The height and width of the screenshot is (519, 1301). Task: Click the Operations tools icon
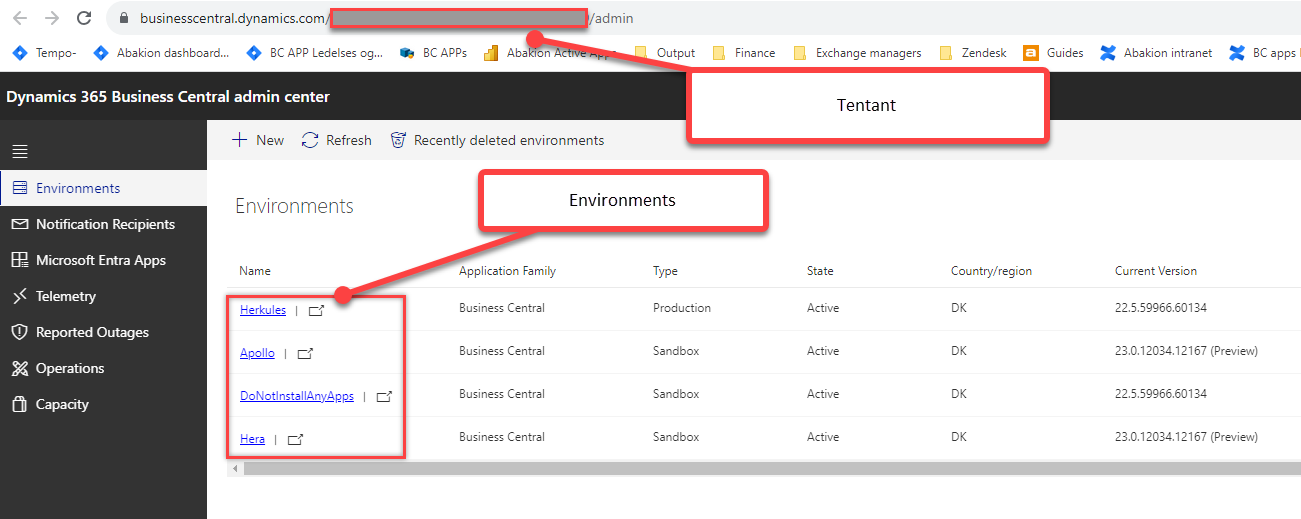coord(20,368)
